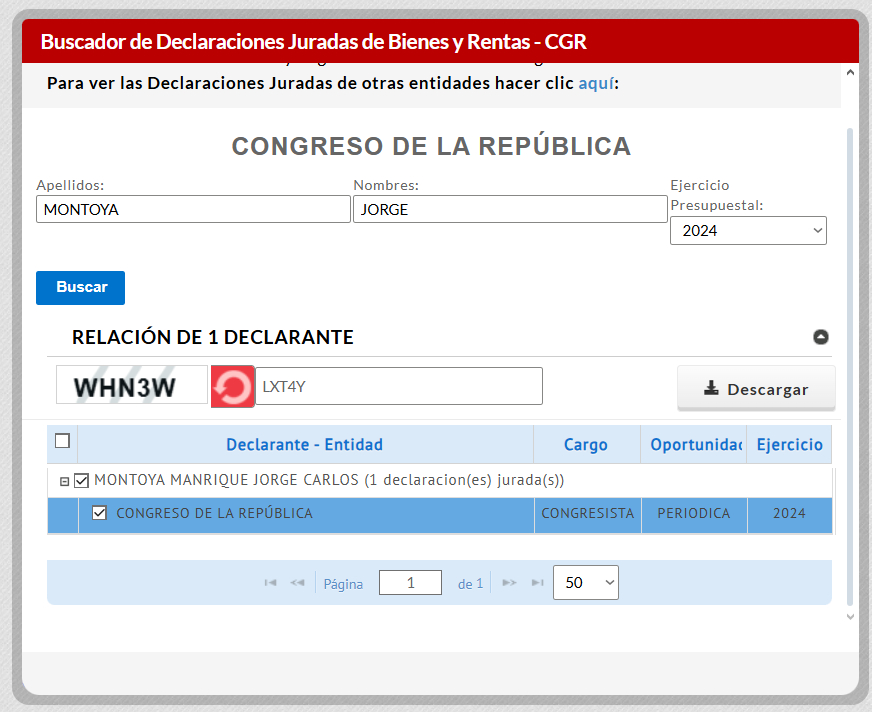The image size is (872, 712).
Task: Click the RELACIÓN DE 1 DECLARANTE heading
Action: tap(212, 337)
